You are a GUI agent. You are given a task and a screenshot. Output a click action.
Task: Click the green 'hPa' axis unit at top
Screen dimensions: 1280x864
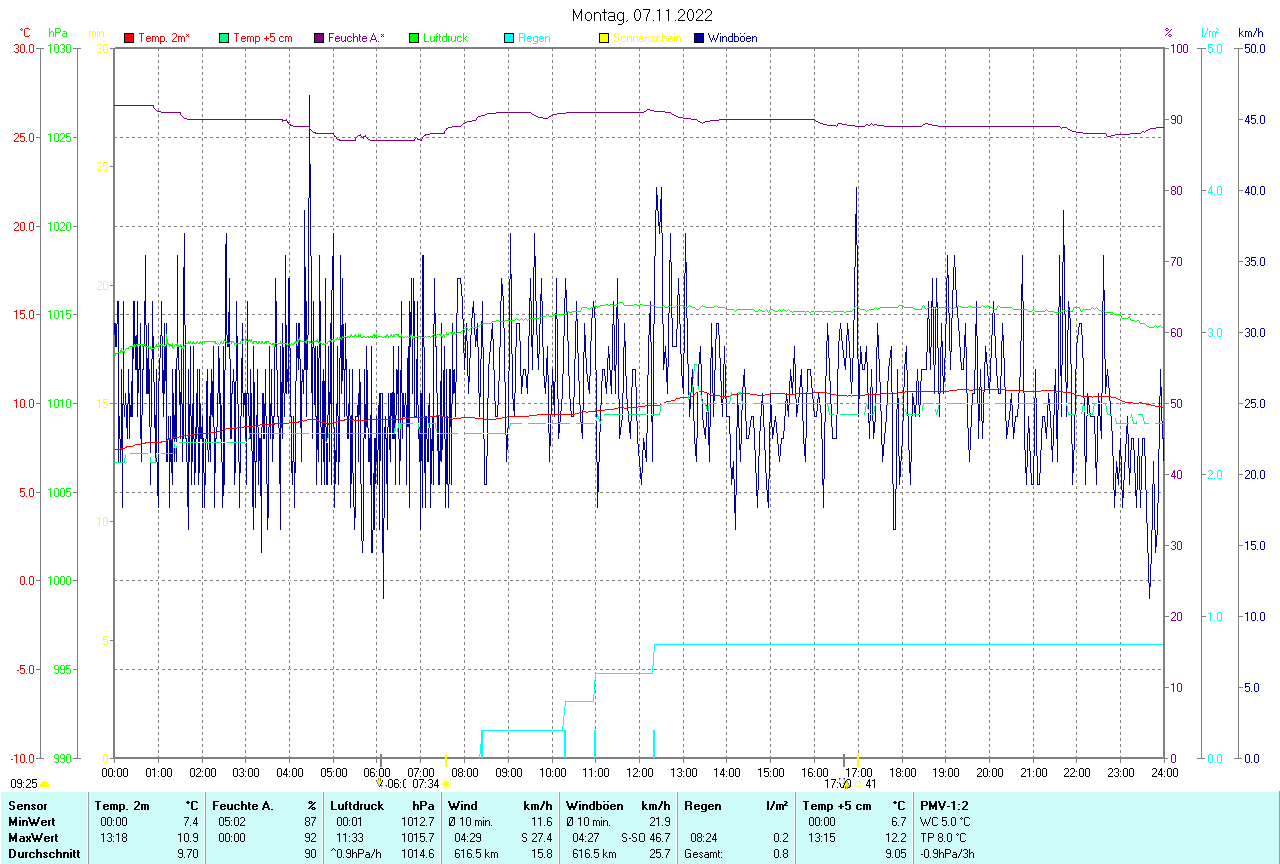57,33
